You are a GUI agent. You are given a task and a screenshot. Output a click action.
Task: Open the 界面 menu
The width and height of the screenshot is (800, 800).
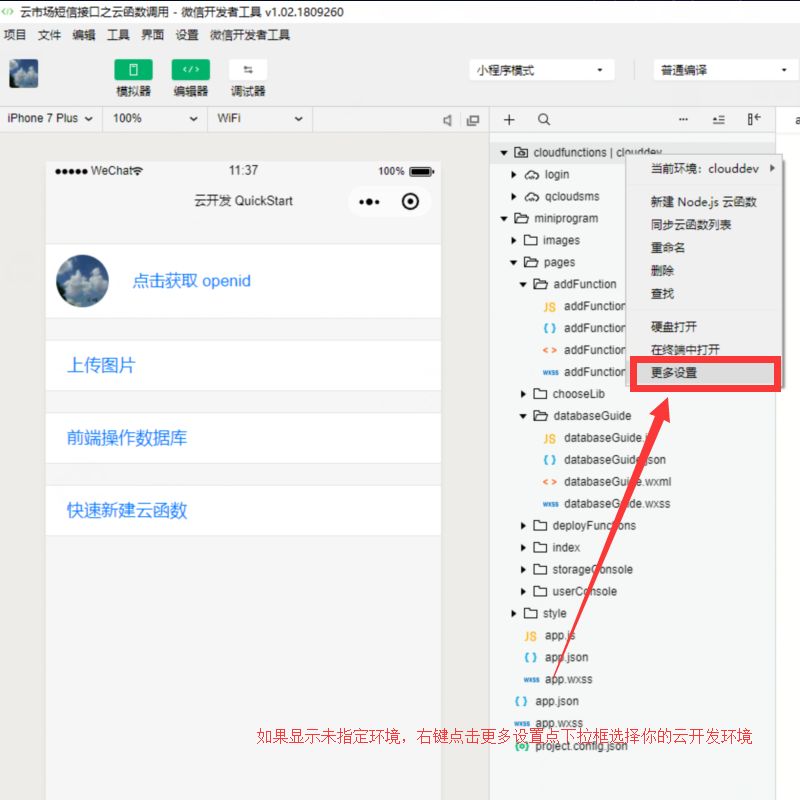153,35
